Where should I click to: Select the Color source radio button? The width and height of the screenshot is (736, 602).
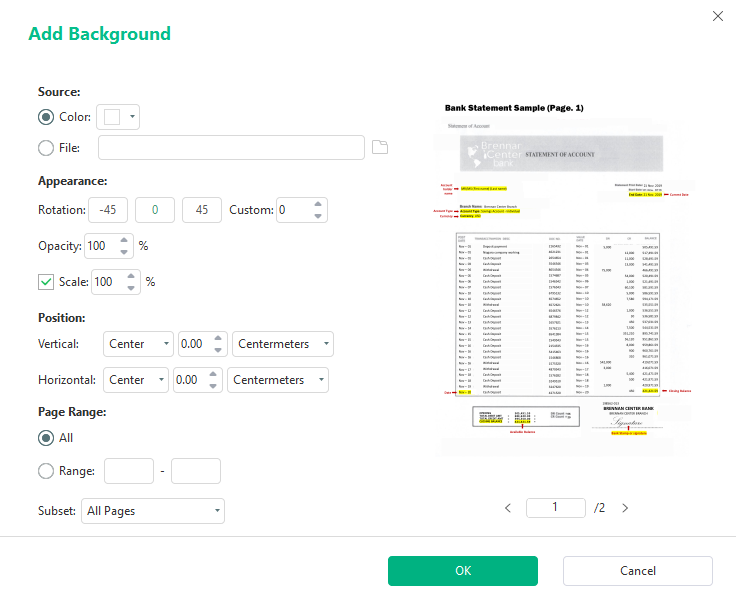[46, 117]
